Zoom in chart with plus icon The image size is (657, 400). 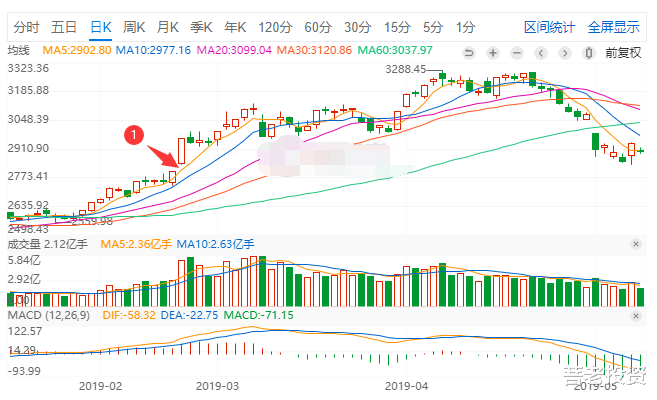[x=493, y=53]
